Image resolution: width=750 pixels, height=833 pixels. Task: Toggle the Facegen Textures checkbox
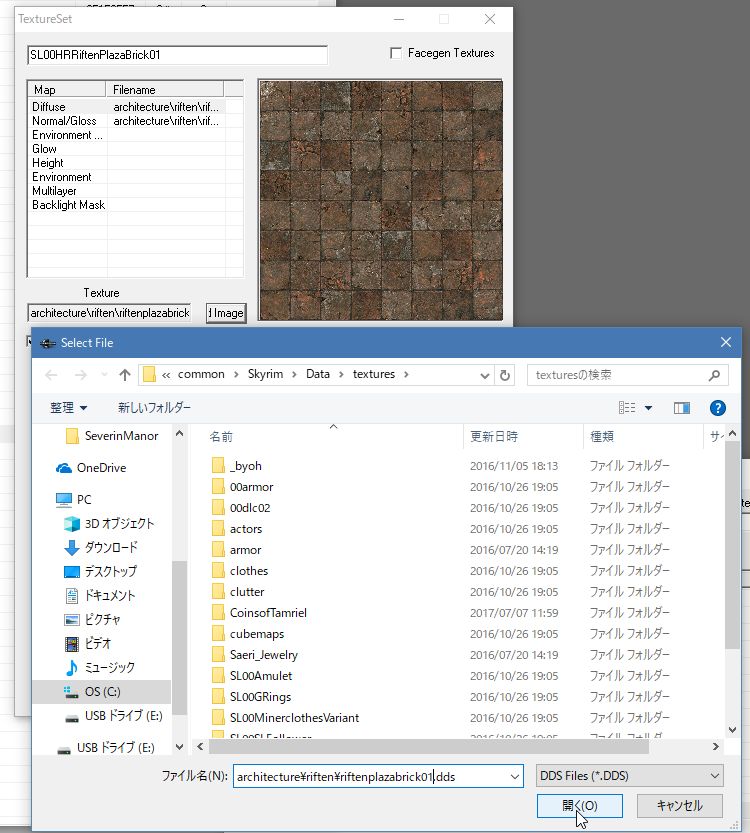pyautogui.click(x=396, y=53)
